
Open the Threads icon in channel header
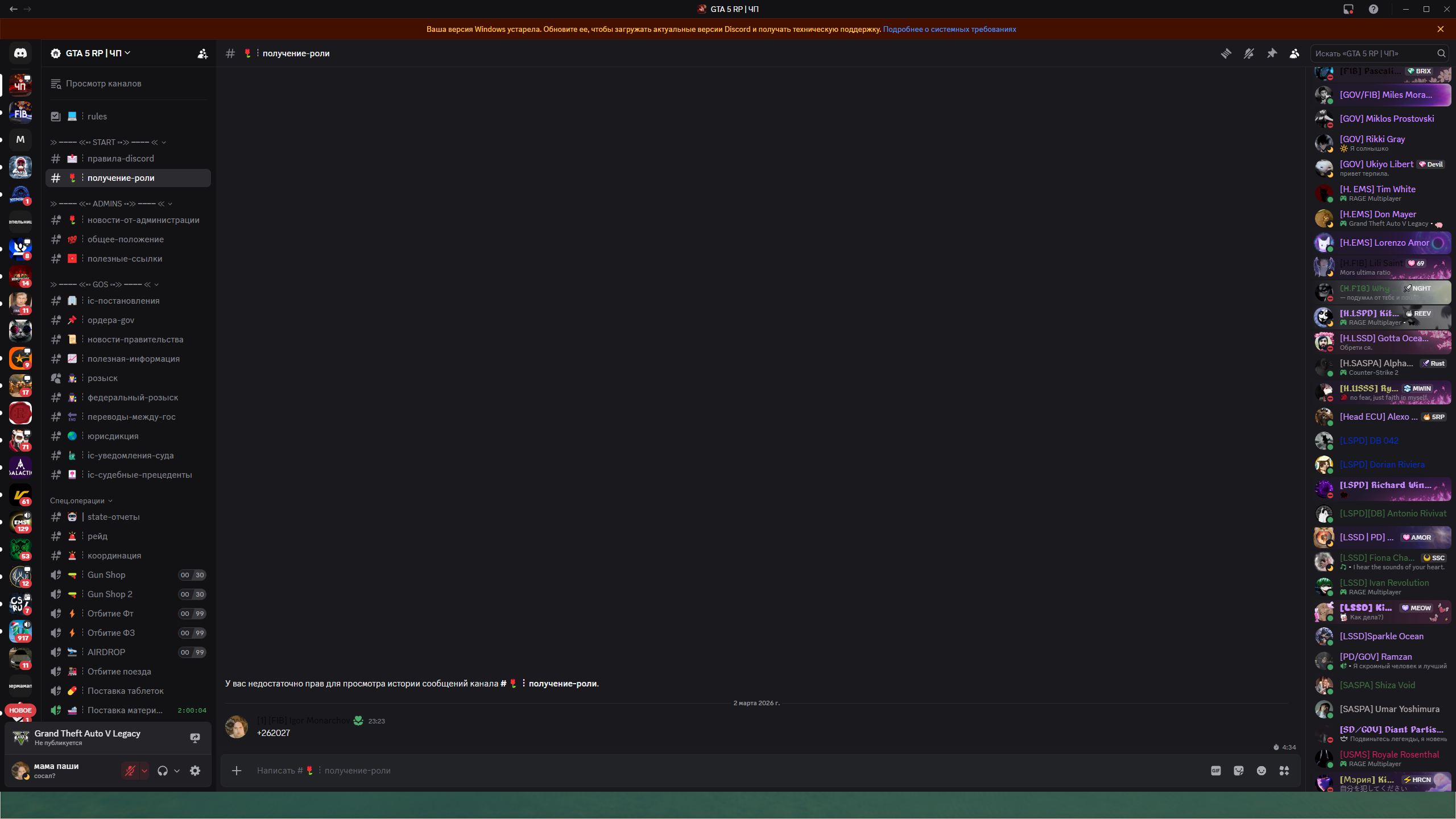tap(1226, 53)
